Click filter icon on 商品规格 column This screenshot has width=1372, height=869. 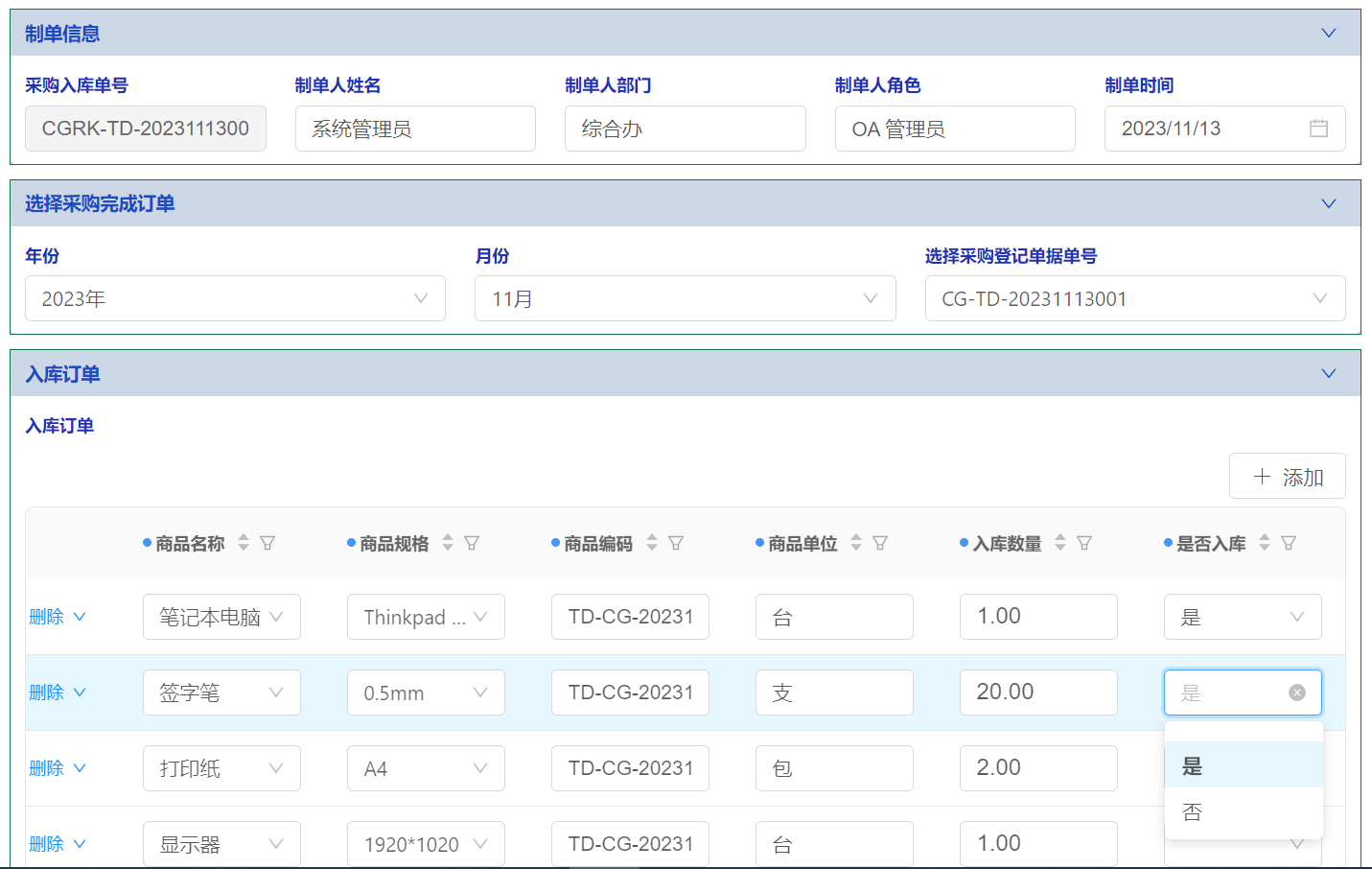coord(472,543)
